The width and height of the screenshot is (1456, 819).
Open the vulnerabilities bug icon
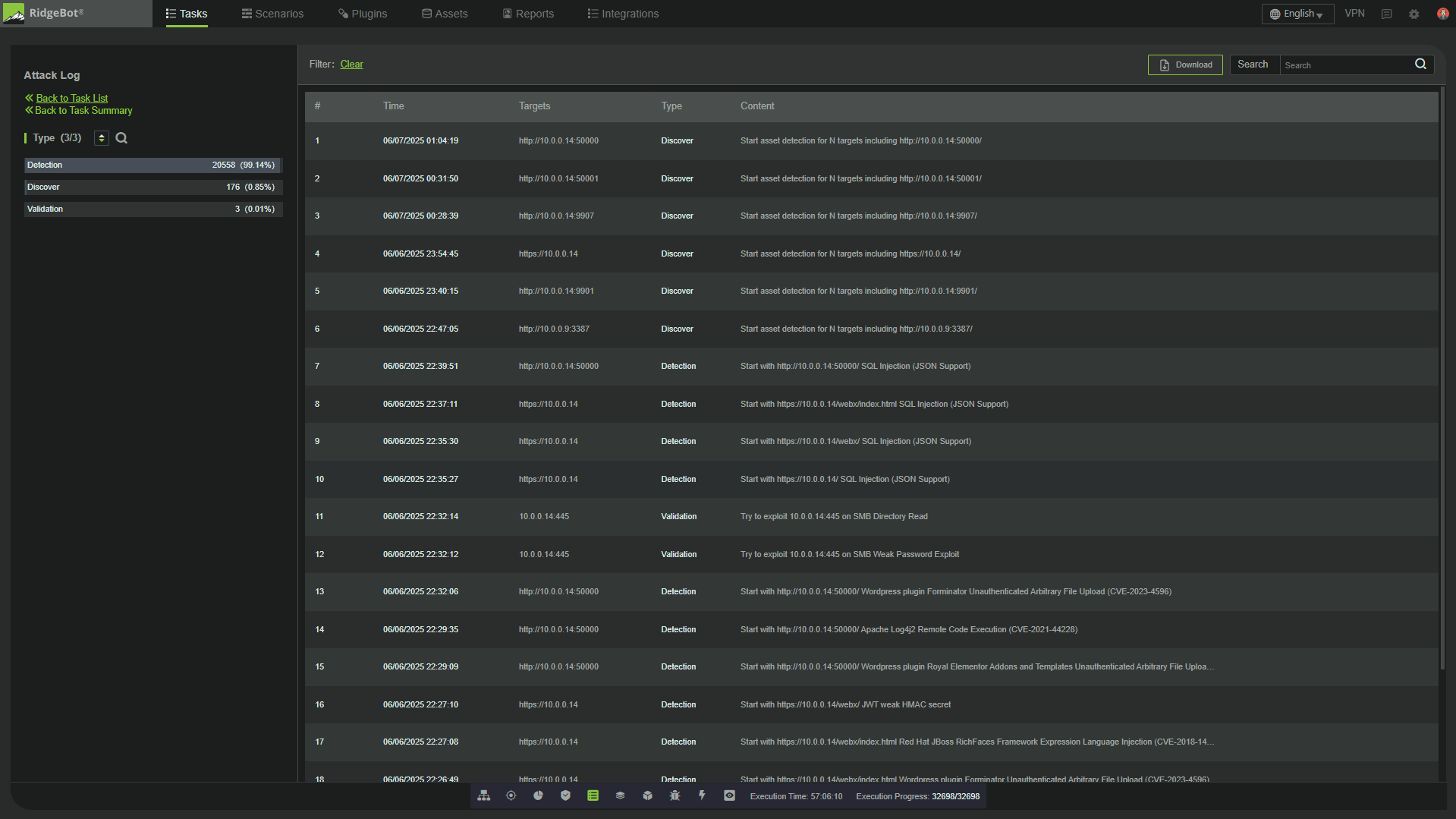click(675, 795)
